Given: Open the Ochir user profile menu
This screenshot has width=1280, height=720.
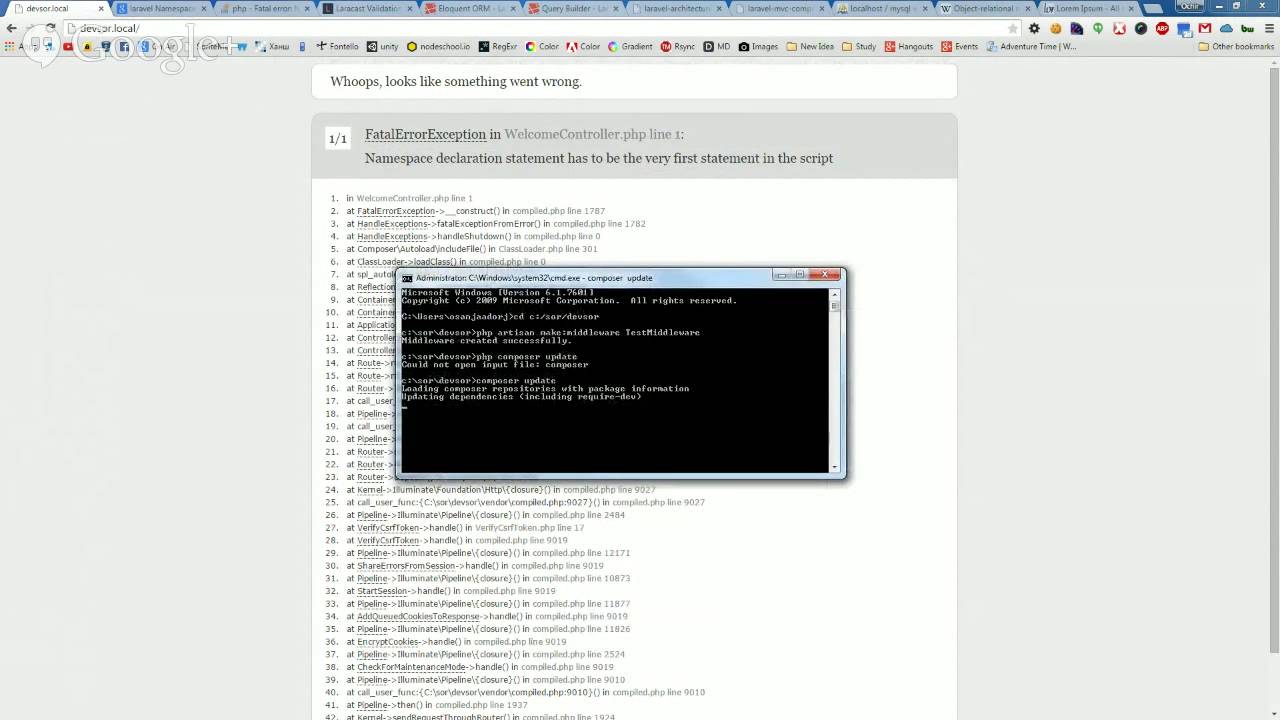Looking at the screenshot, I should point(1190,6).
